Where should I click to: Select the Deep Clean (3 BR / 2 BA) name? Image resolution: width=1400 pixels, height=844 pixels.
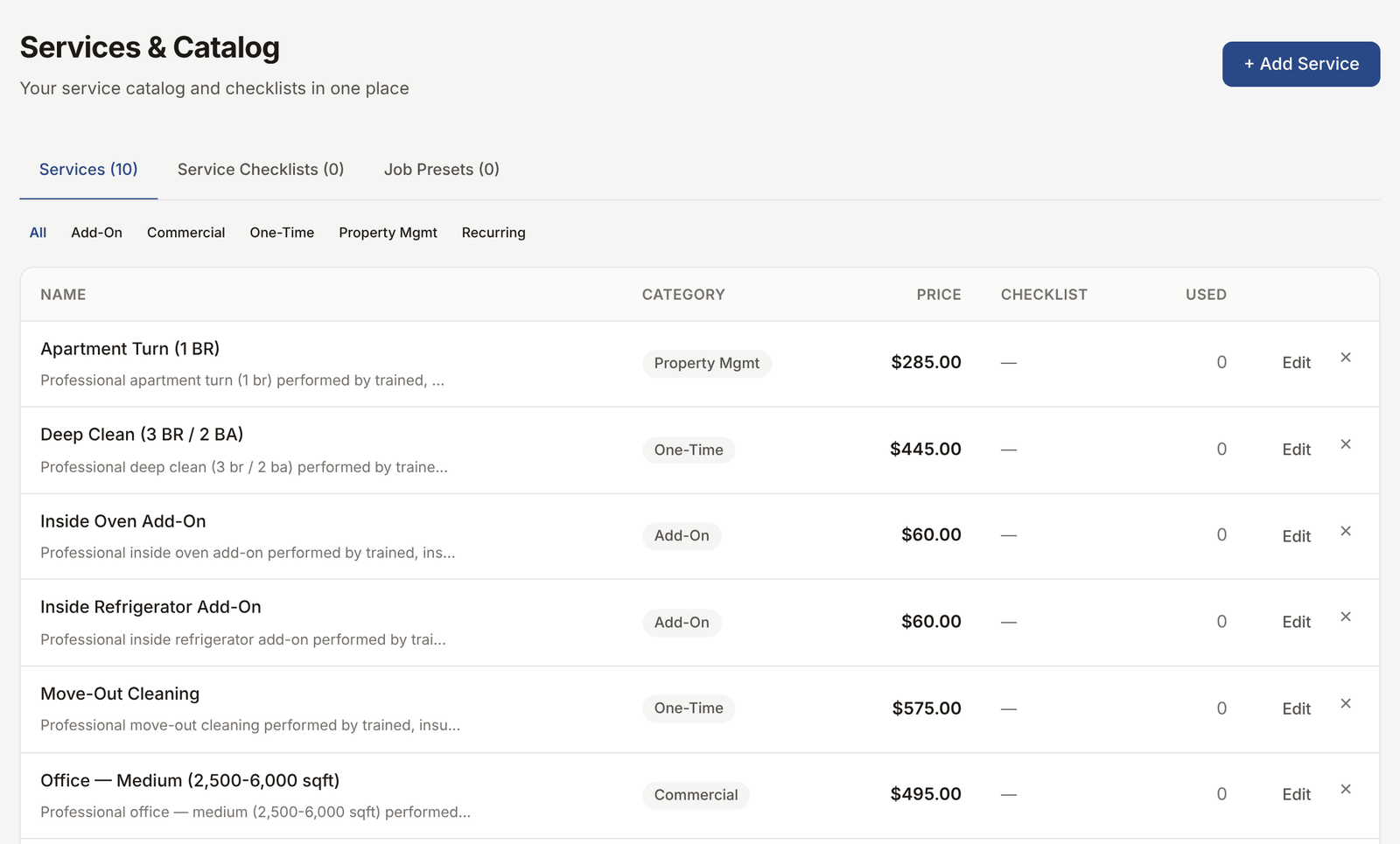click(x=142, y=435)
